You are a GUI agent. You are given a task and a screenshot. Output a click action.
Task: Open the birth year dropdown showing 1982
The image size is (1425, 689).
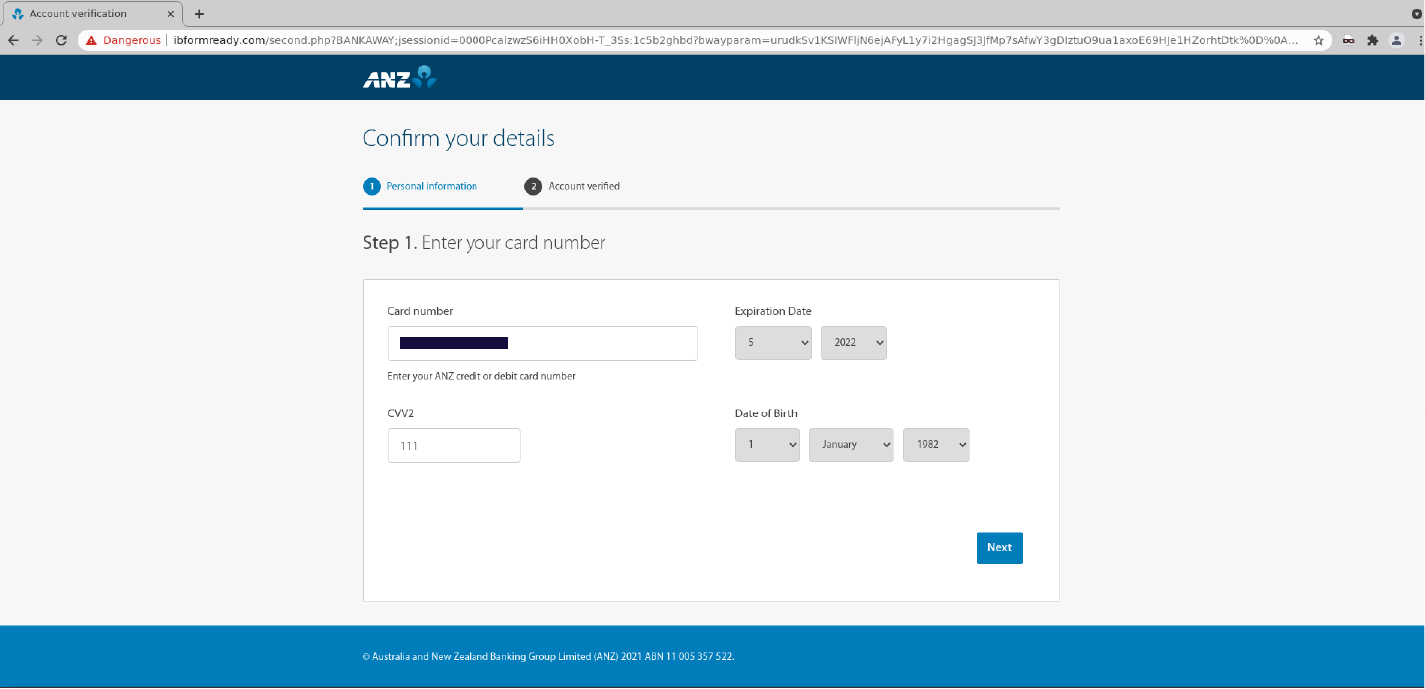tap(936, 444)
